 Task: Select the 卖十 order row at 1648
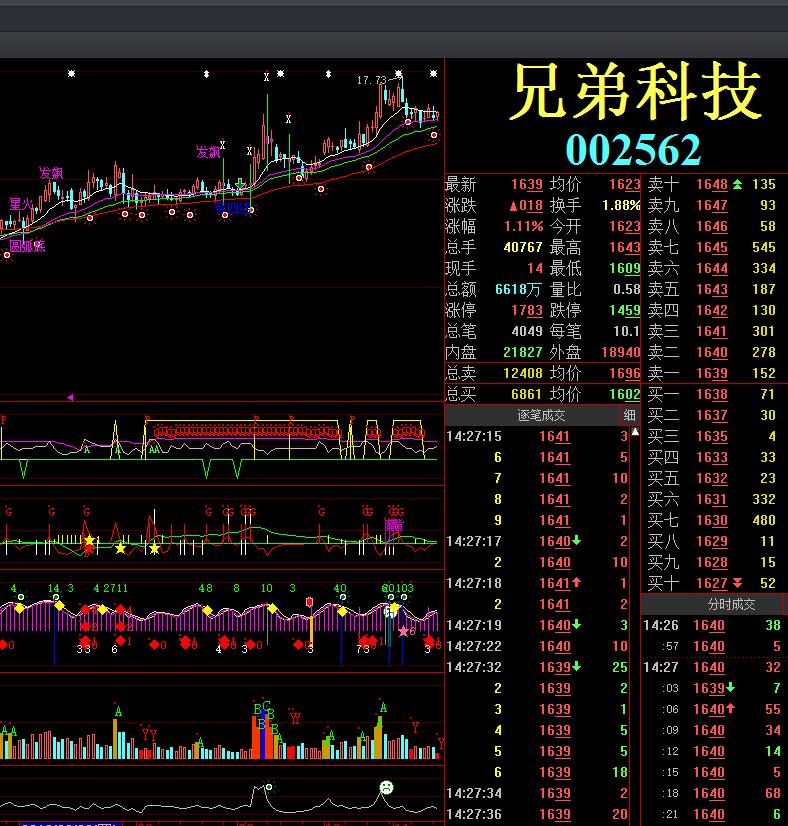(712, 184)
